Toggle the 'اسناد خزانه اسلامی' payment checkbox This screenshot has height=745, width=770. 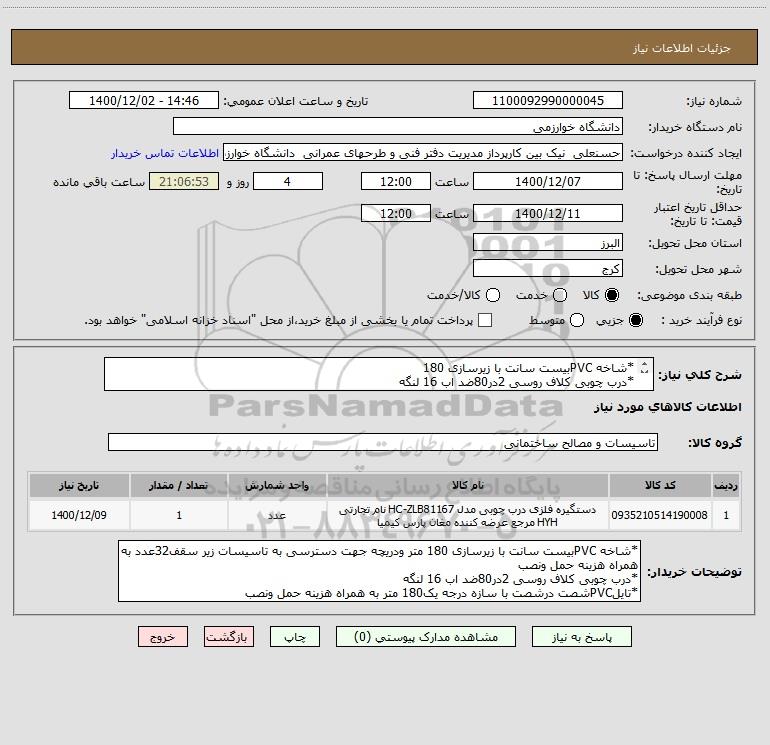click(485, 320)
